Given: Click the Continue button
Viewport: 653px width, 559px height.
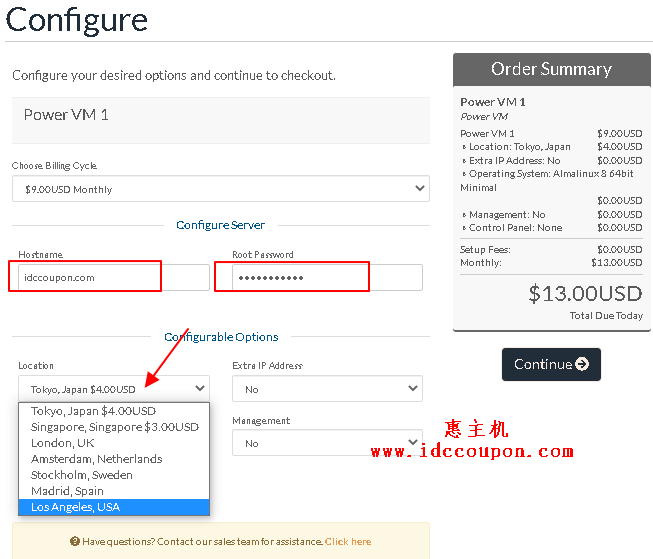Looking at the screenshot, I should [550, 365].
